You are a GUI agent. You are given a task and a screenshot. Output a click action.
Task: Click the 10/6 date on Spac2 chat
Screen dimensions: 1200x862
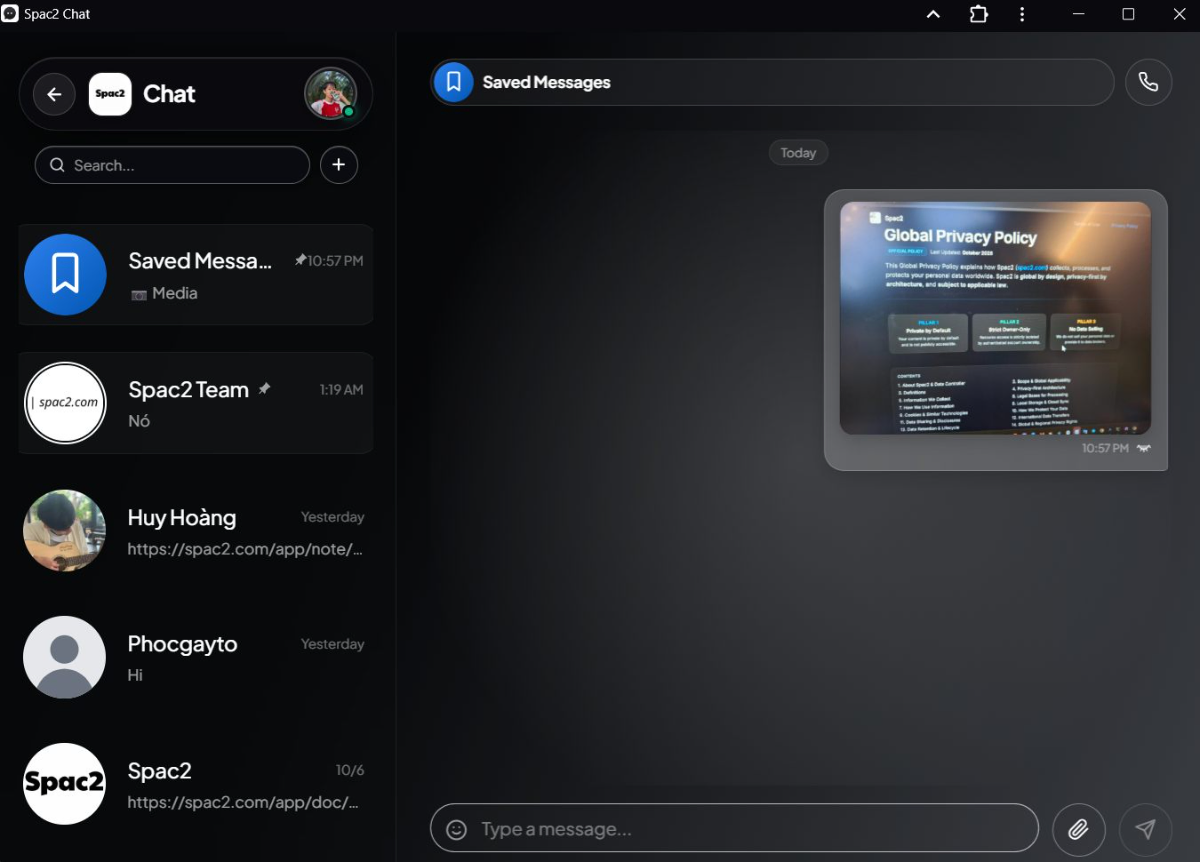[350, 771]
